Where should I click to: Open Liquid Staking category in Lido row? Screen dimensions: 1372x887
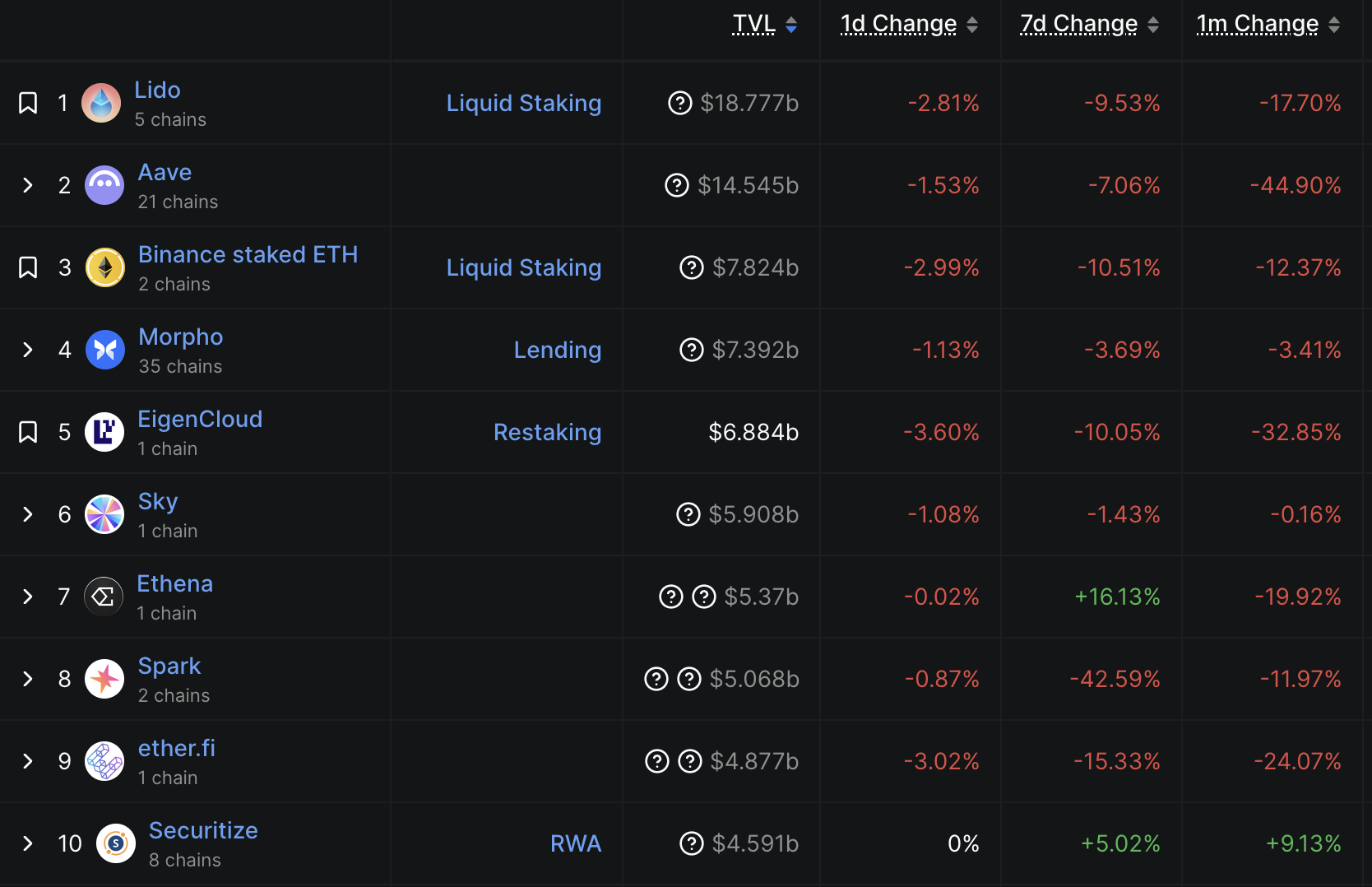click(x=524, y=103)
